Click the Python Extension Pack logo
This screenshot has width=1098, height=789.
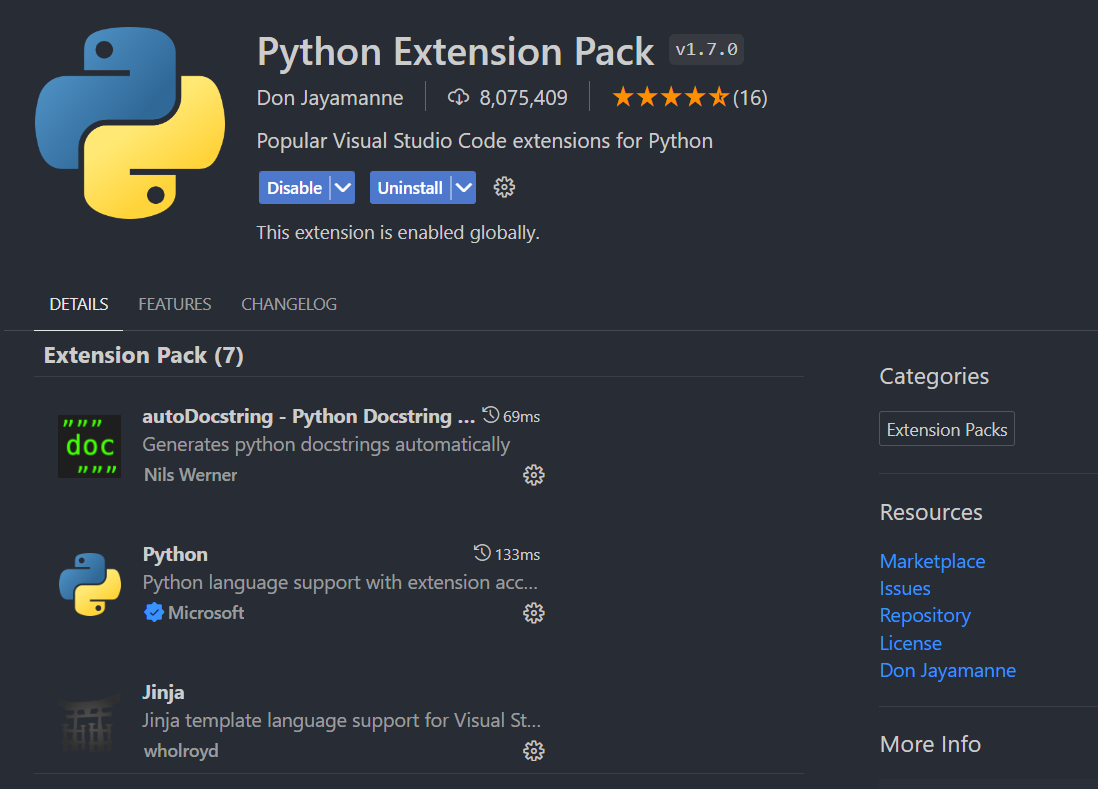click(x=129, y=122)
